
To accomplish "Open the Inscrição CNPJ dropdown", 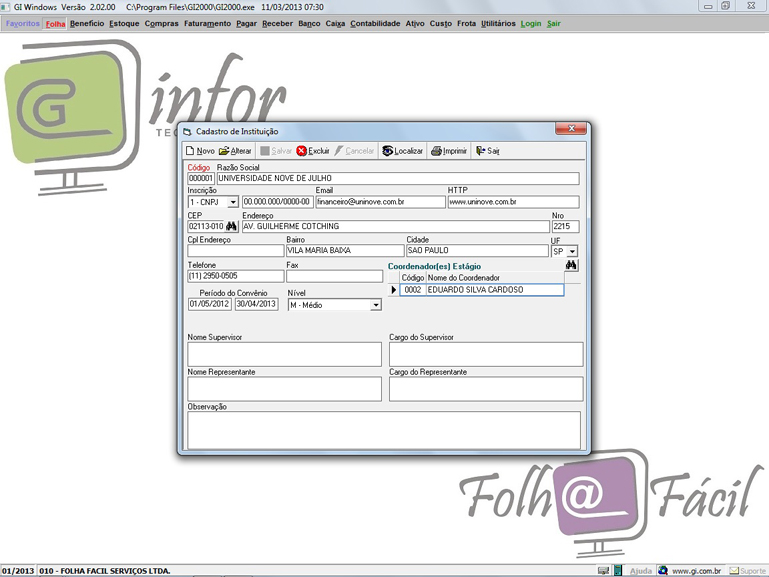I will (233, 202).
